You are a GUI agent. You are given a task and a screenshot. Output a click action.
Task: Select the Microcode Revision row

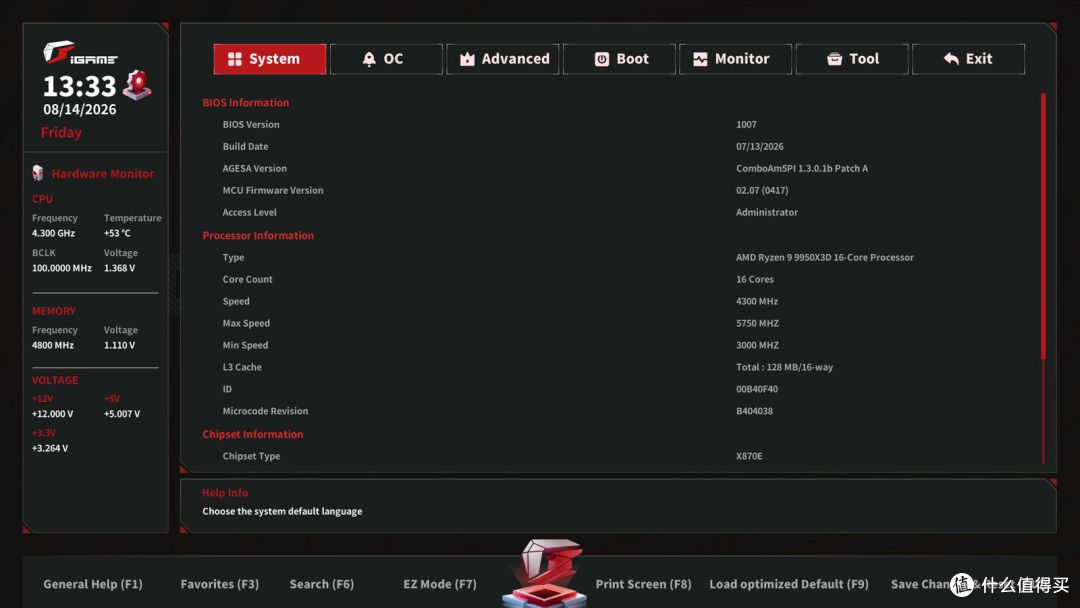click(x=618, y=411)
